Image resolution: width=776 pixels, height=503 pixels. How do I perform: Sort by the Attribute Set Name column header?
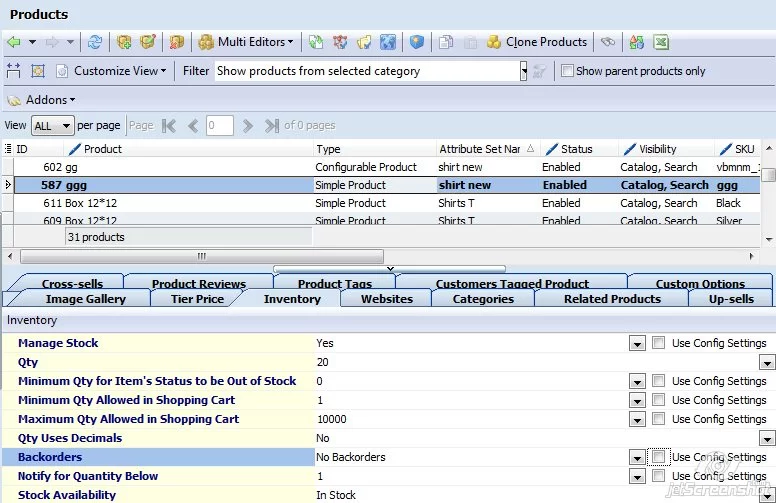coord(488,149)
